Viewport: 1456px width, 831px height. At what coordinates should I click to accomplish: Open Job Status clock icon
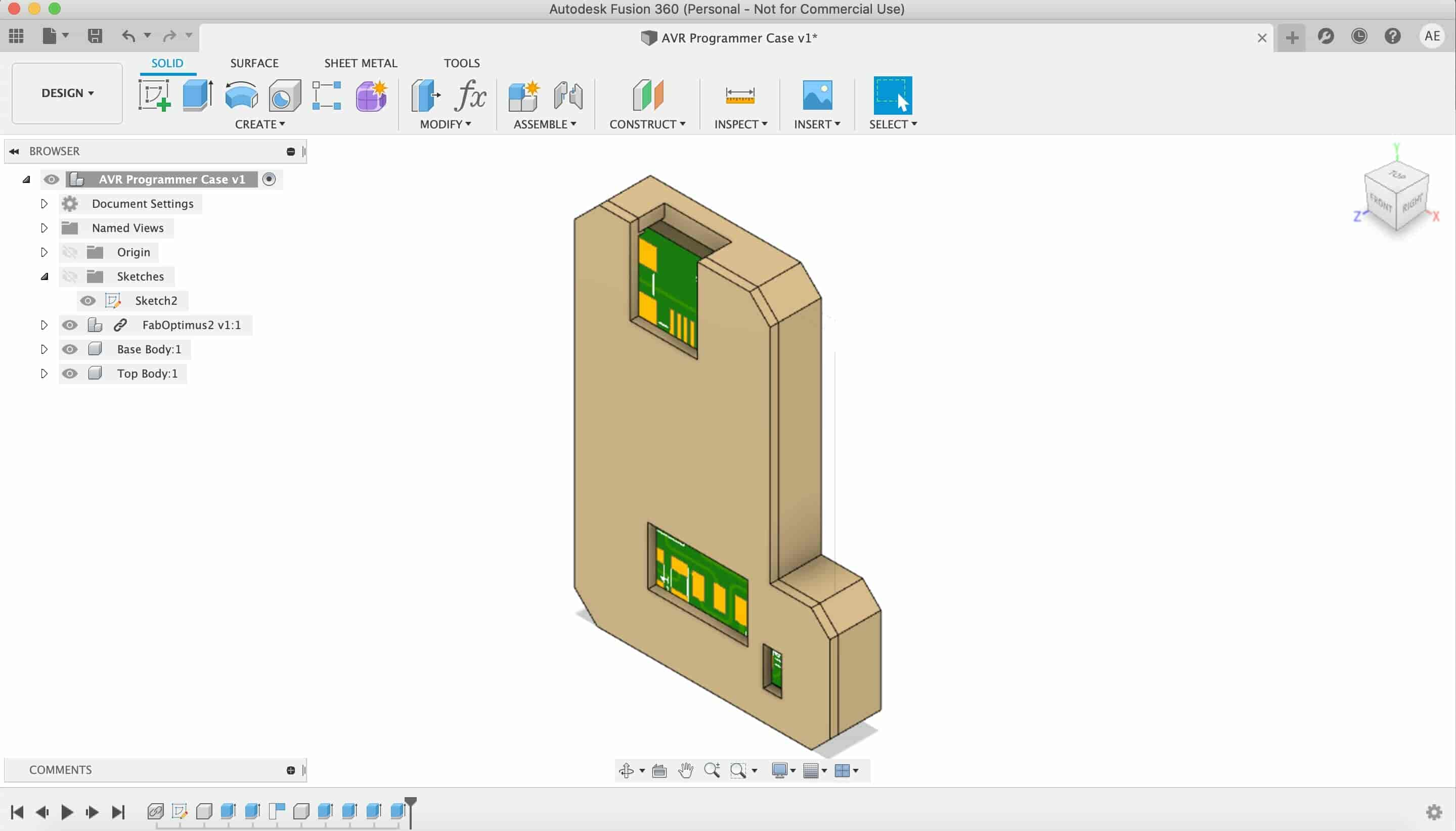tap(1359, 36)
